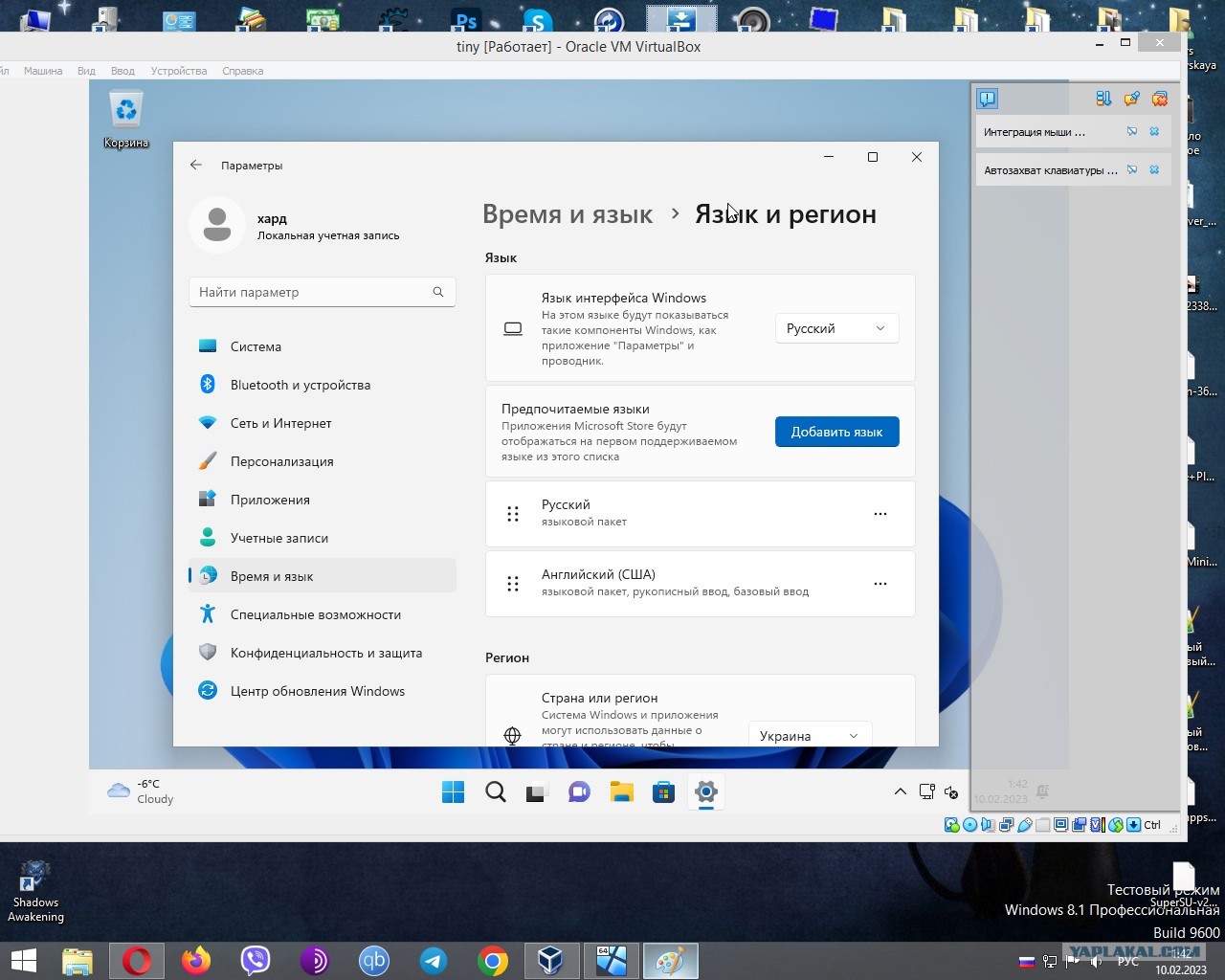Open the Русский interface language dropdown
Screen dimensions: 1225x980
pyautogui.click(x=836, y=328)
